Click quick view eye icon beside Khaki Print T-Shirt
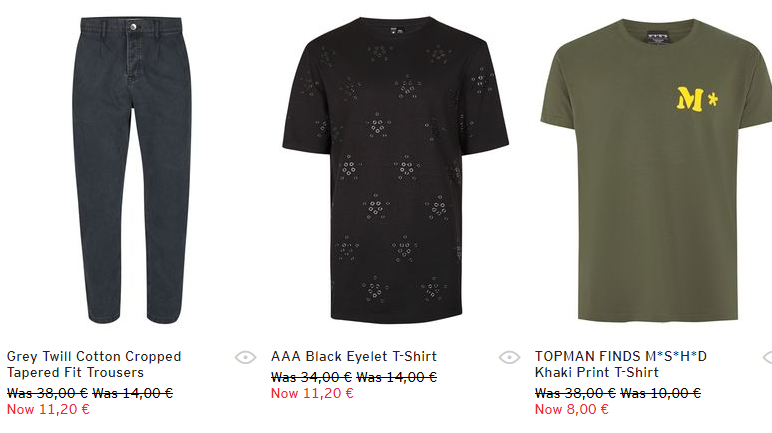The image size is (772, 433). click(x=767, y=357)
